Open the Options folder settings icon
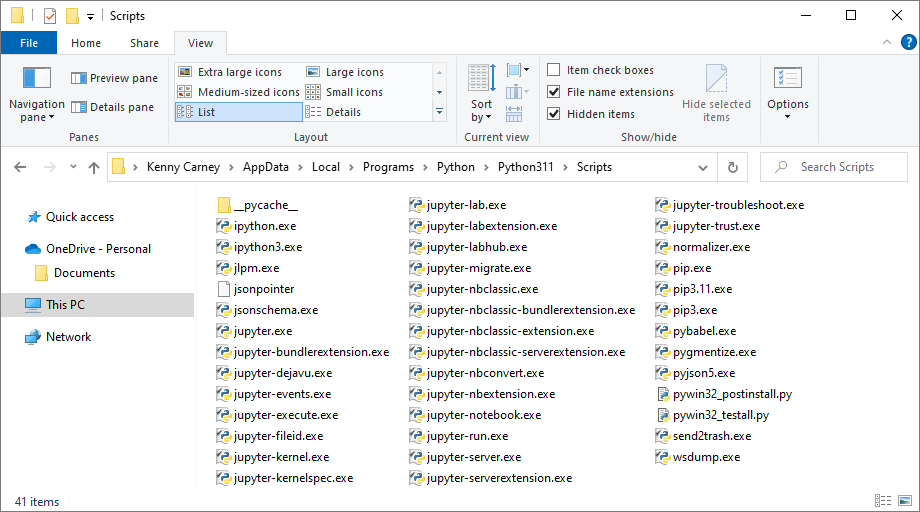920x512 pixels. point(787,78)
